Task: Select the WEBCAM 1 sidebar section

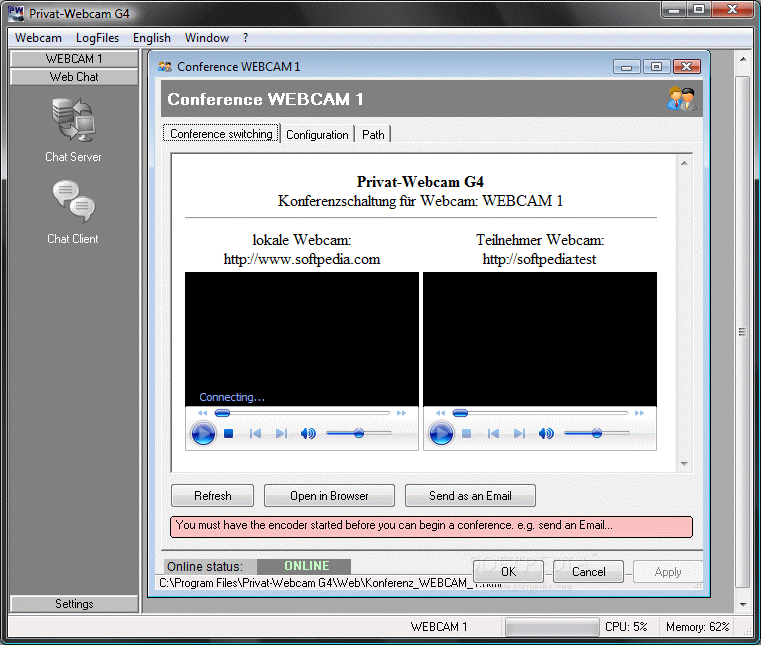Action: [74, 59]
